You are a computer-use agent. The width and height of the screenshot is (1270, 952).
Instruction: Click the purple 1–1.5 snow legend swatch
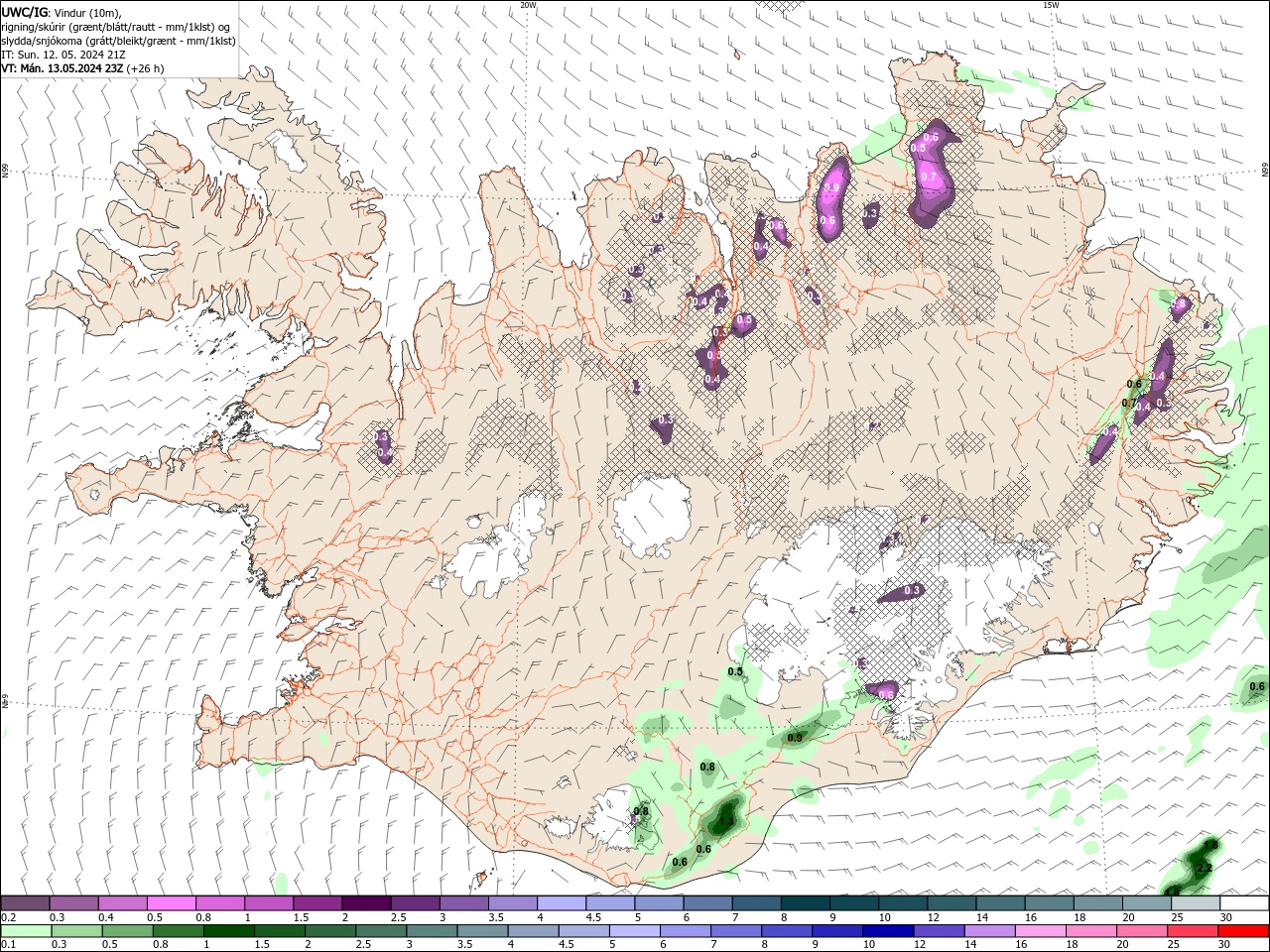[x=268, y=902]
